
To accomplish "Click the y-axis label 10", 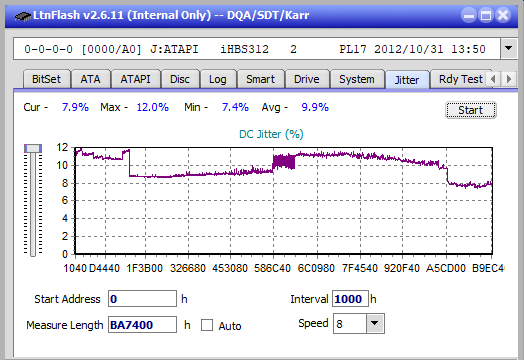I will (x=62, y=165).
